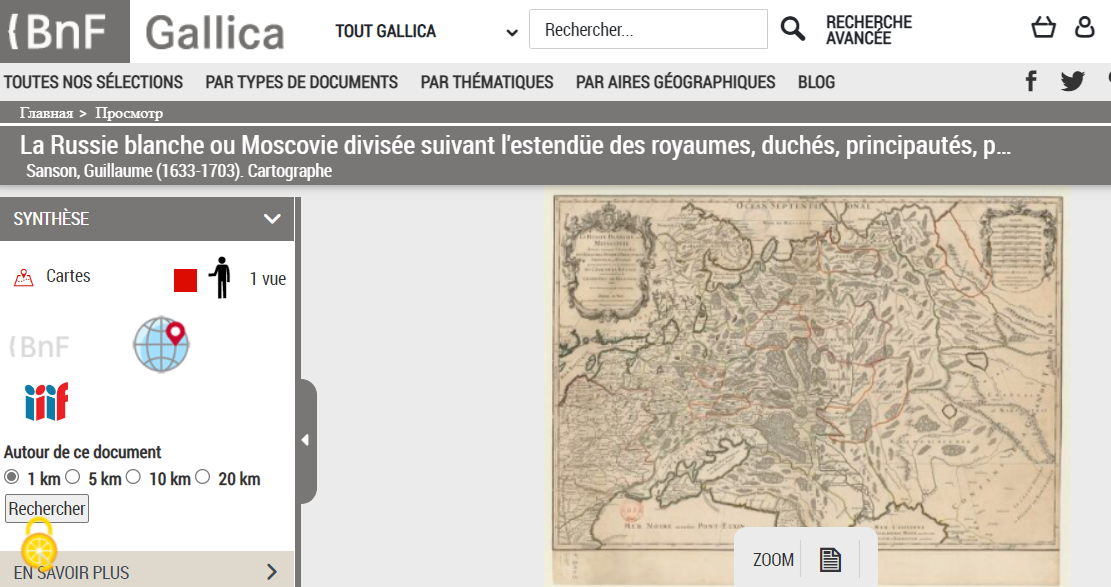This screenshot has height=587, width=1111.
Task: Select the 5 km radius option
Action: (x=73, y=477)
